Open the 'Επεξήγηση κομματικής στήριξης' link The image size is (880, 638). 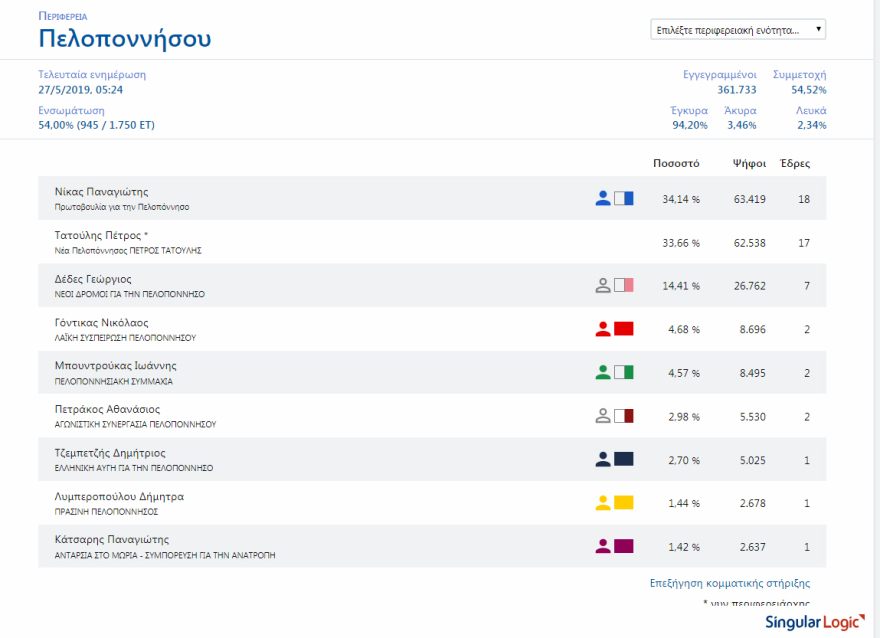(730, 583)
